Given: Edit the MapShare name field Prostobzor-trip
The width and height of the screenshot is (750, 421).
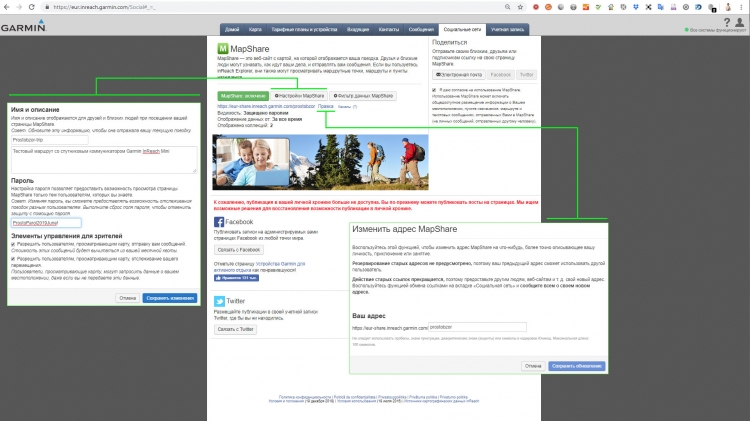Looking at the screenshot, I should [x=50, y=140].
